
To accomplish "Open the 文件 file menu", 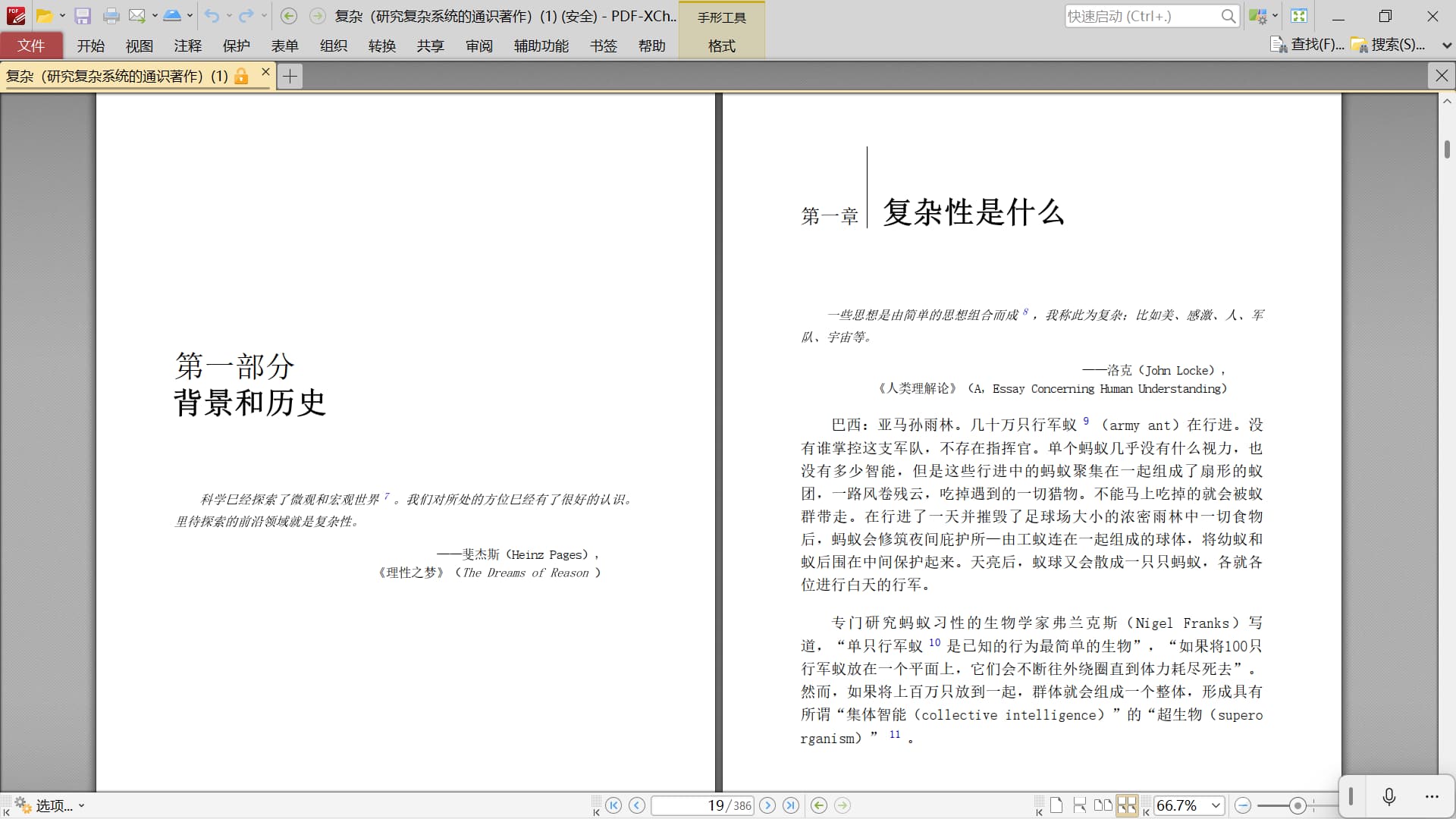I will (x=31, y=46).
